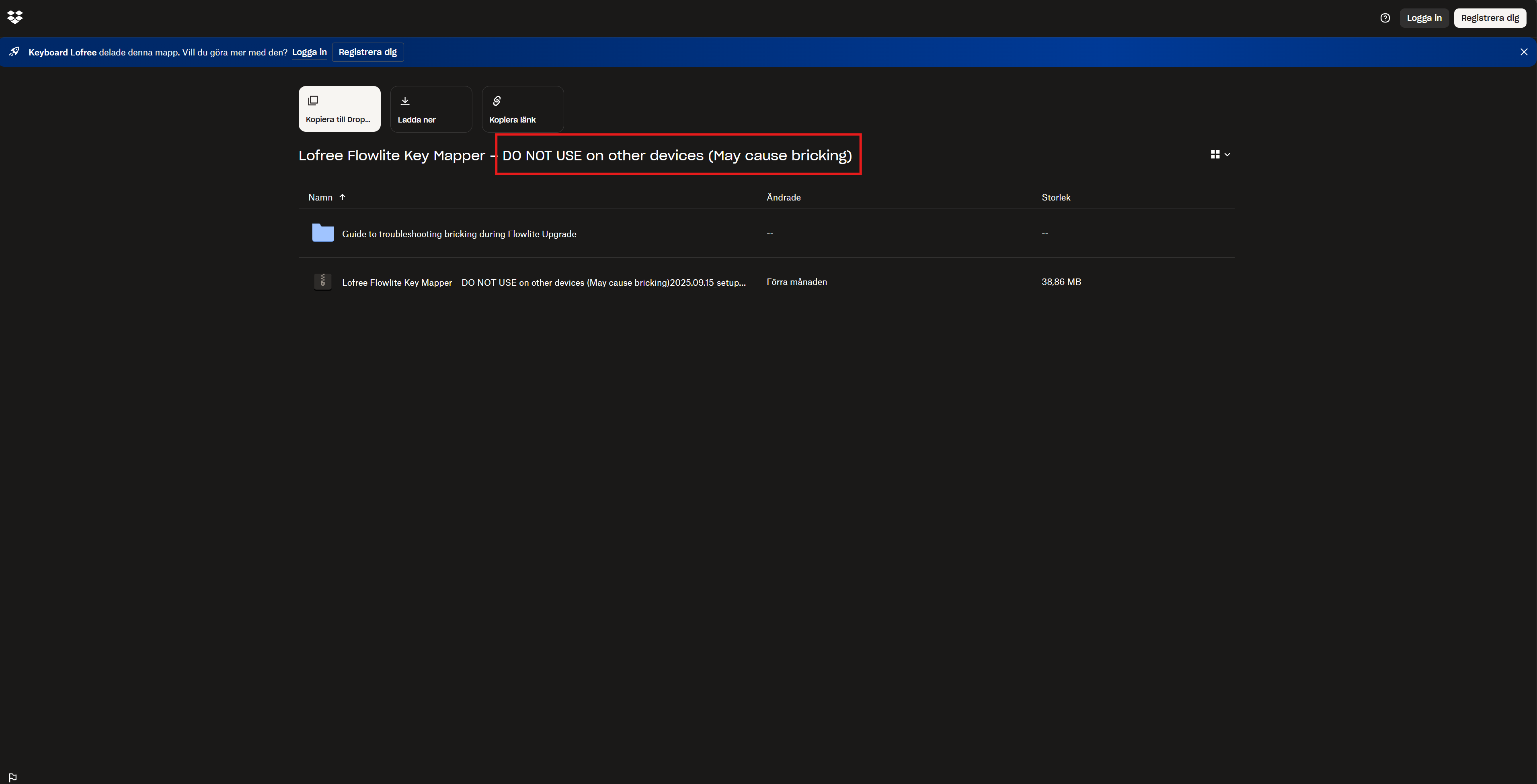Click the flag report icon bottom-left
Screen dimensions: 1537x784
[x=12, y=777]
